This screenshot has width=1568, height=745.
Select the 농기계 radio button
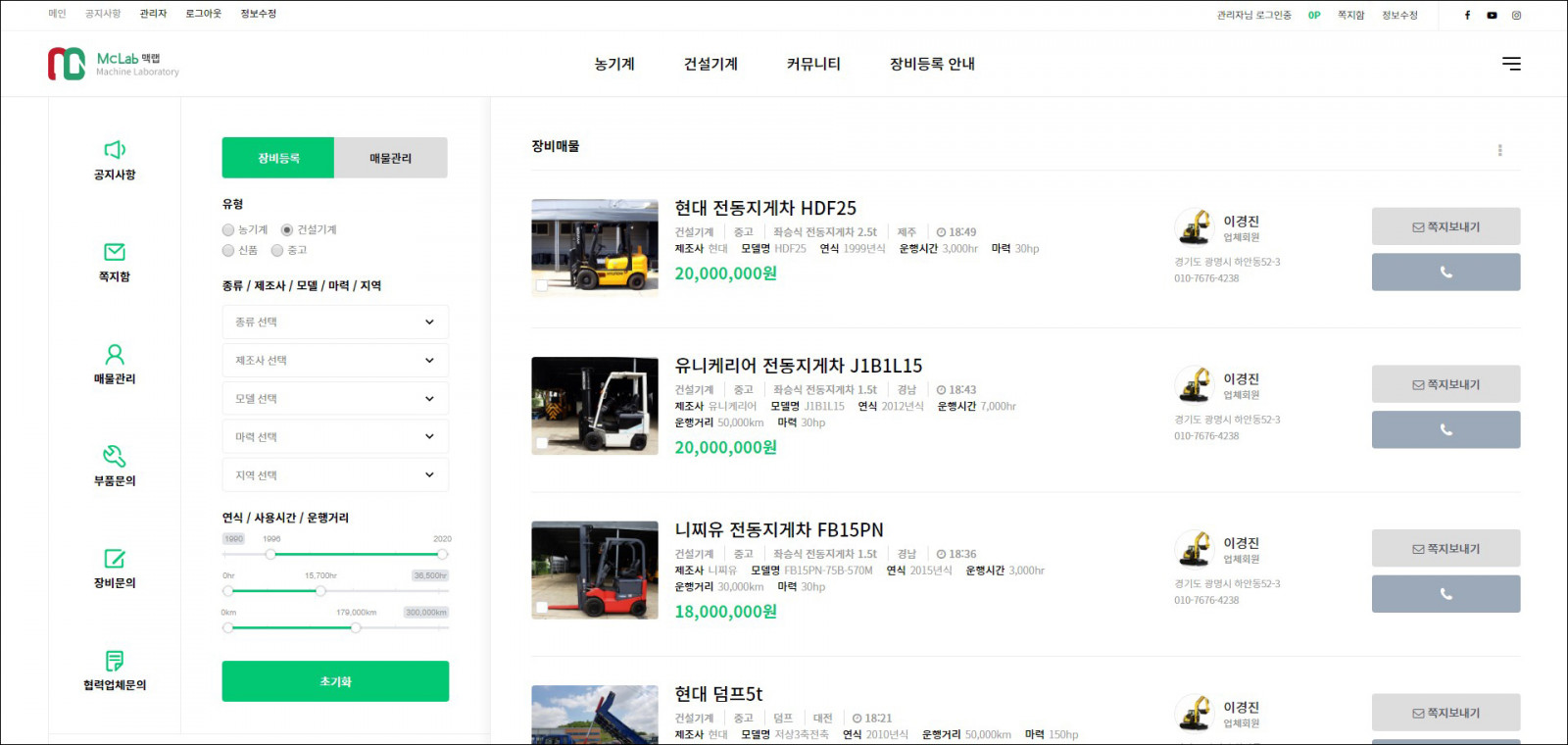(228, 230)
